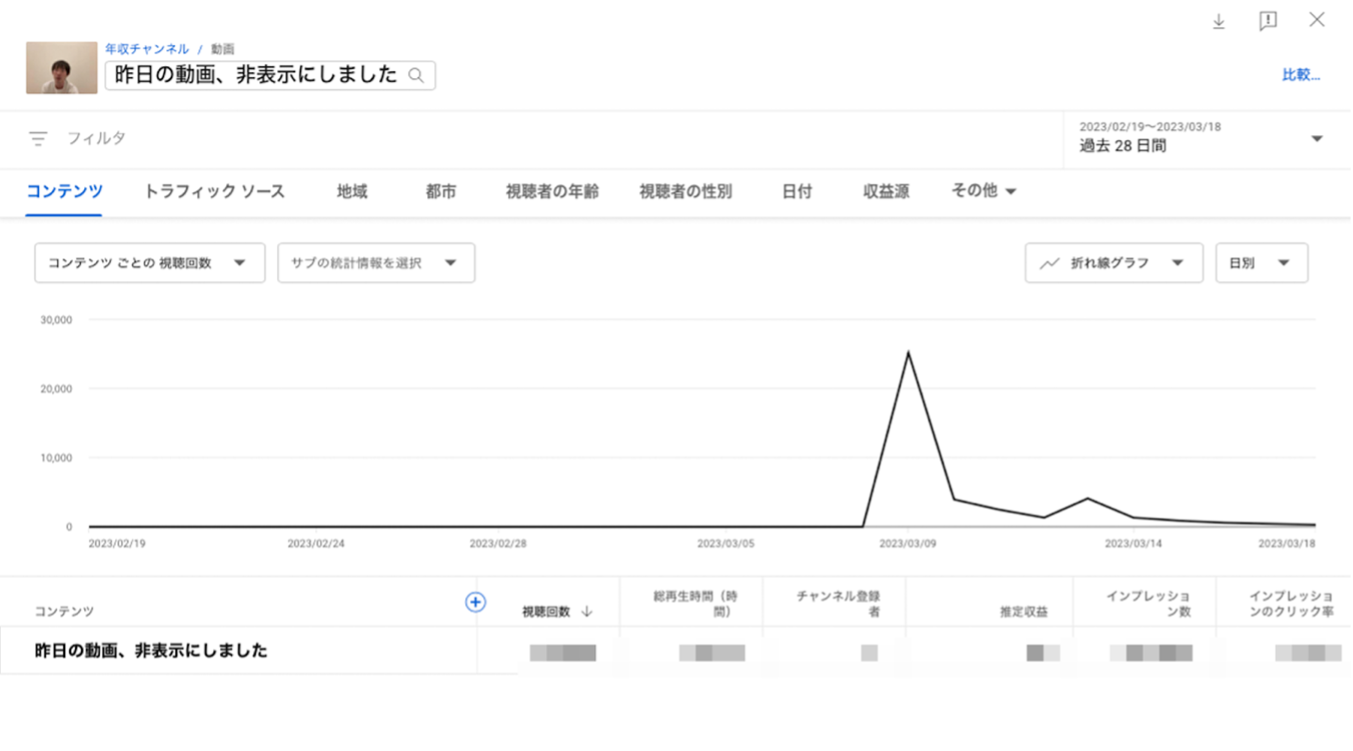Click the search magnifier in video title box

pyautogui.click(x=417, y=75)
